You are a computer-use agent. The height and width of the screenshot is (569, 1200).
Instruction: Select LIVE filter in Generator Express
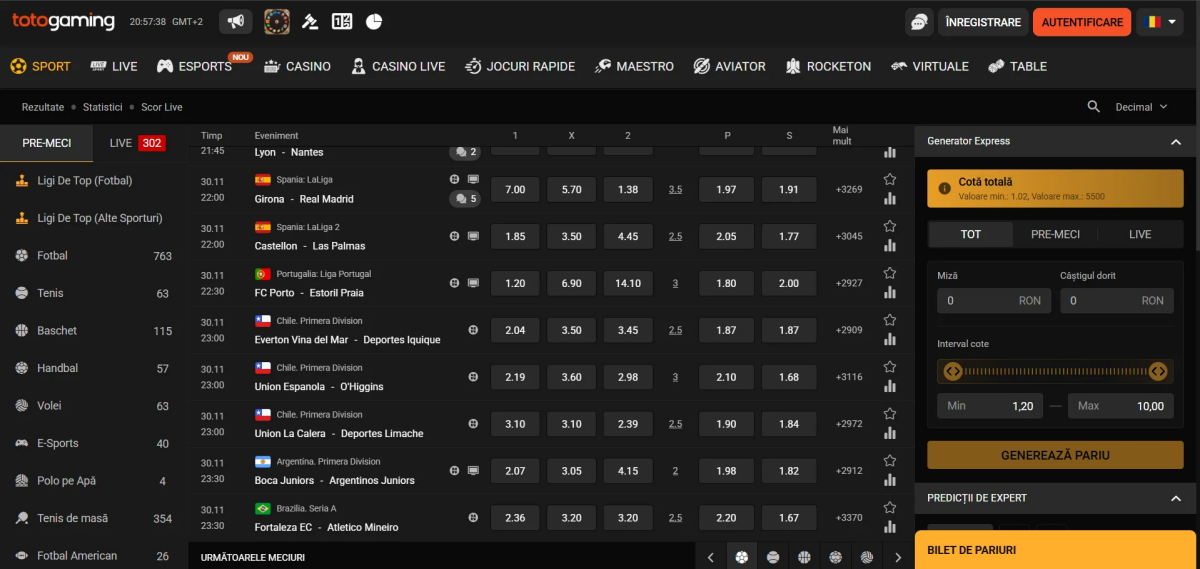[1140, 234]
